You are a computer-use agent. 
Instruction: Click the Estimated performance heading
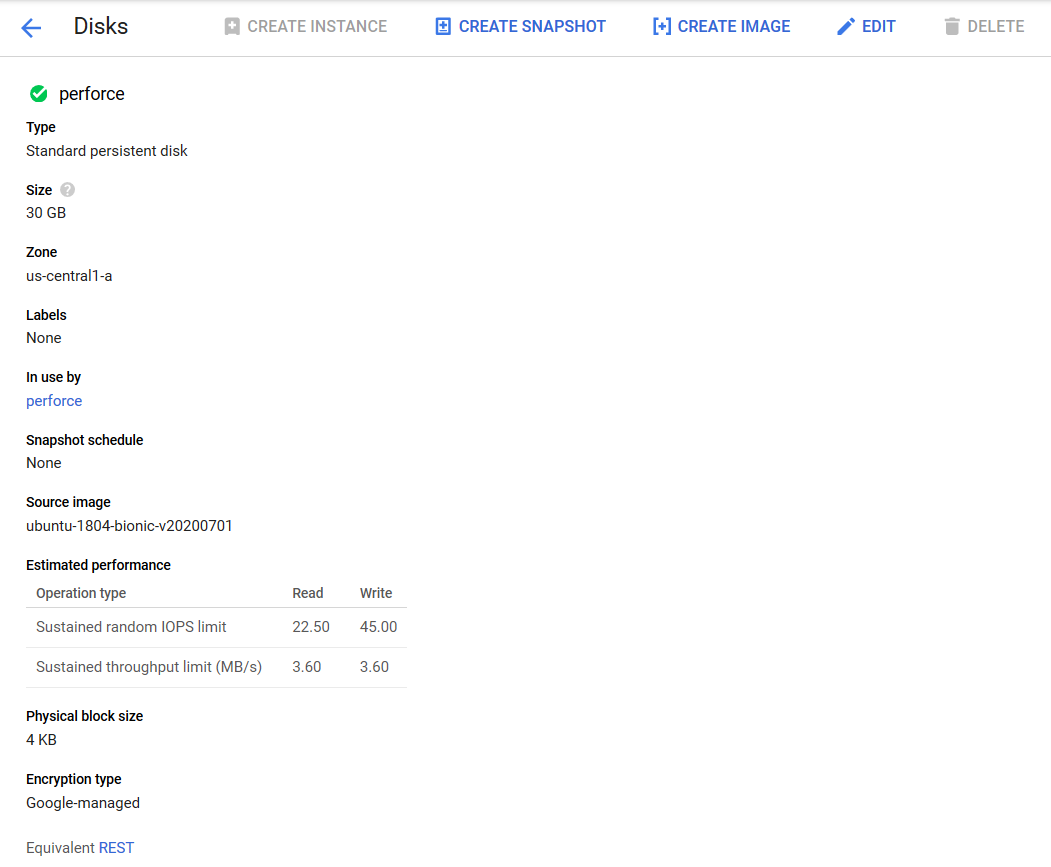(x=99, y=565)
